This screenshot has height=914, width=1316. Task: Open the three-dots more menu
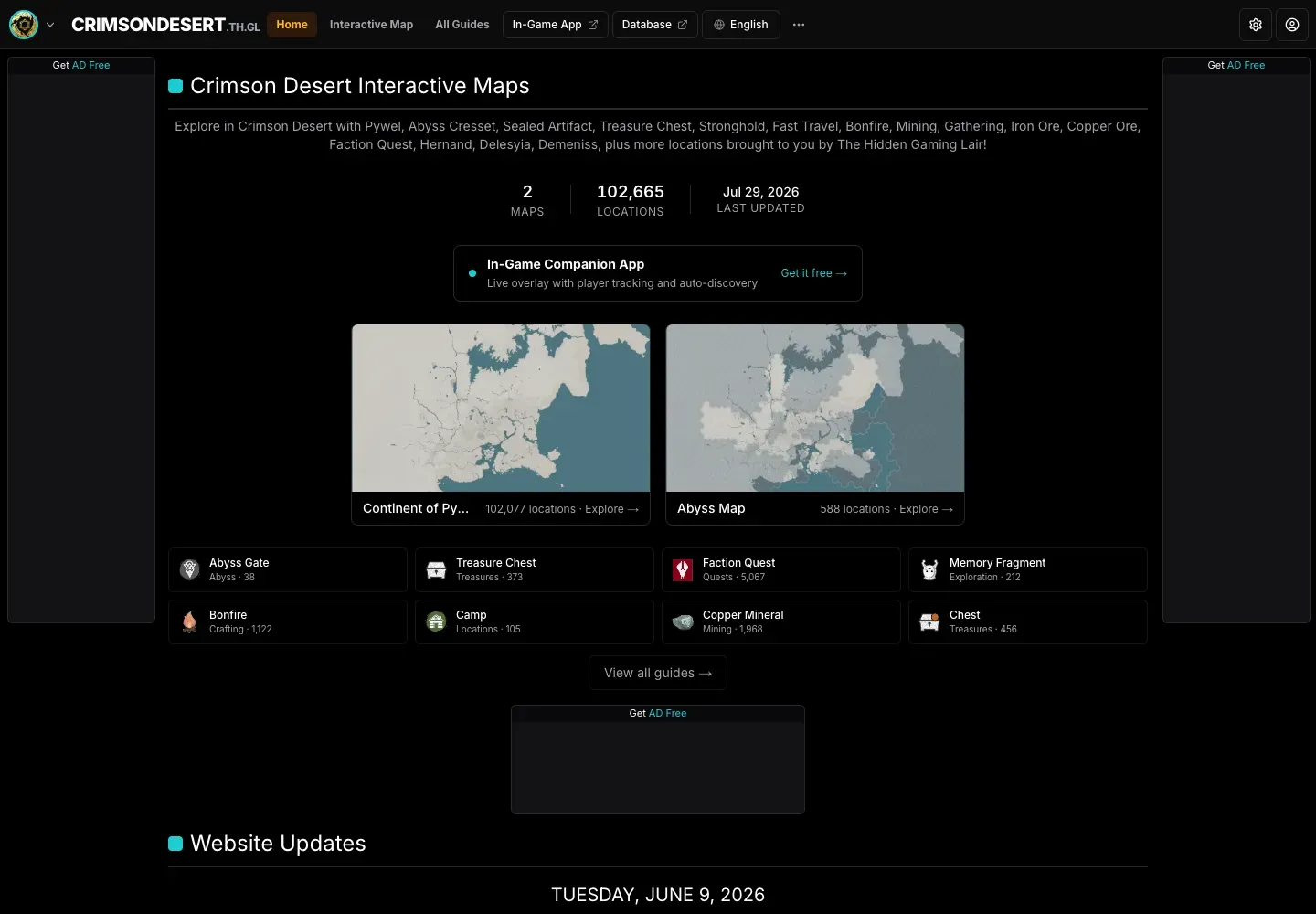point(799,25)
